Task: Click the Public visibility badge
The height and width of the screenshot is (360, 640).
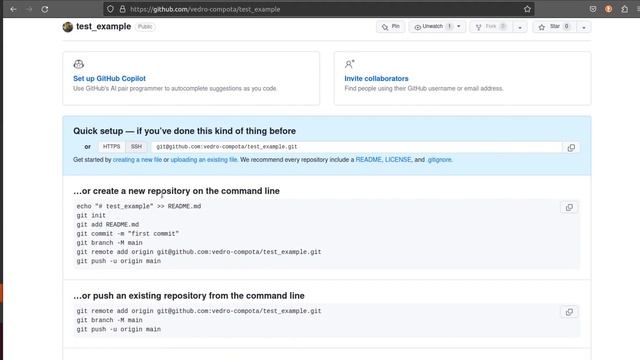Action: (x=145, y=27)
